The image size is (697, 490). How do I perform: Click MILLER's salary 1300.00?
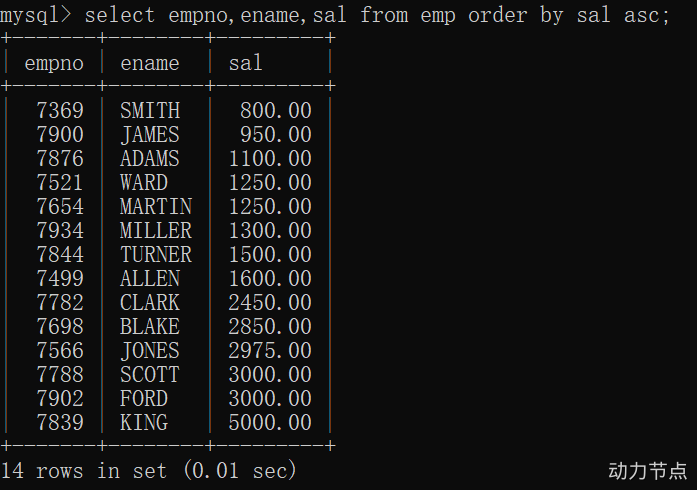270,230
